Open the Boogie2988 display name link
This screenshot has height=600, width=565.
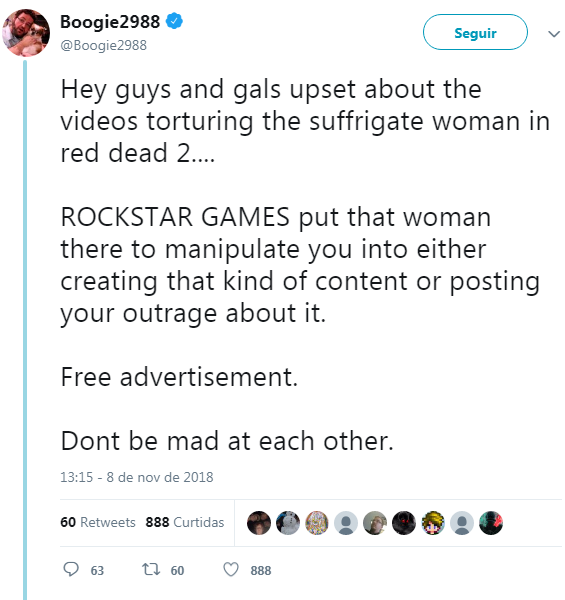(110, 21)
